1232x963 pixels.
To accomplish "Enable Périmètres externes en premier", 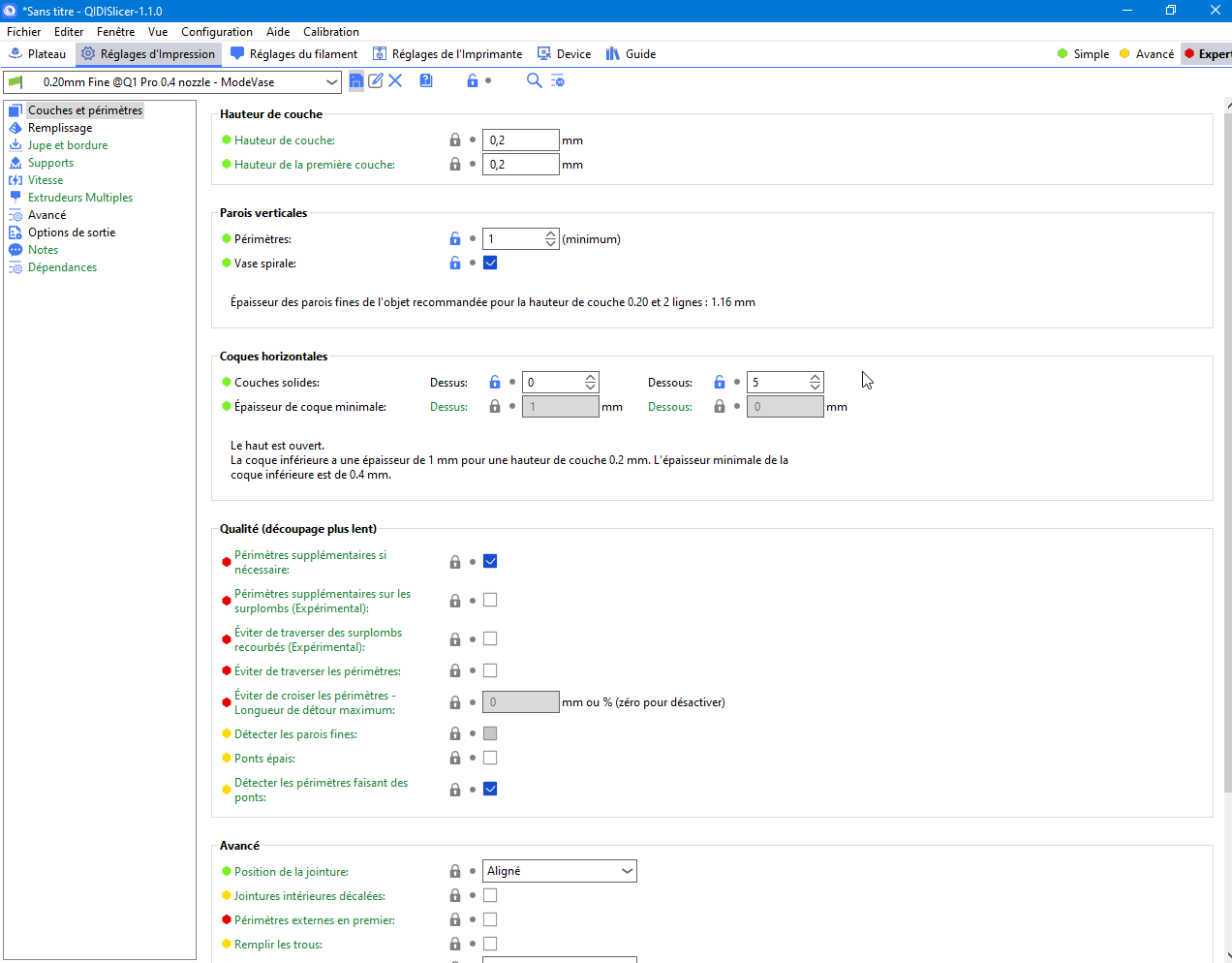I will coord(490,919).
